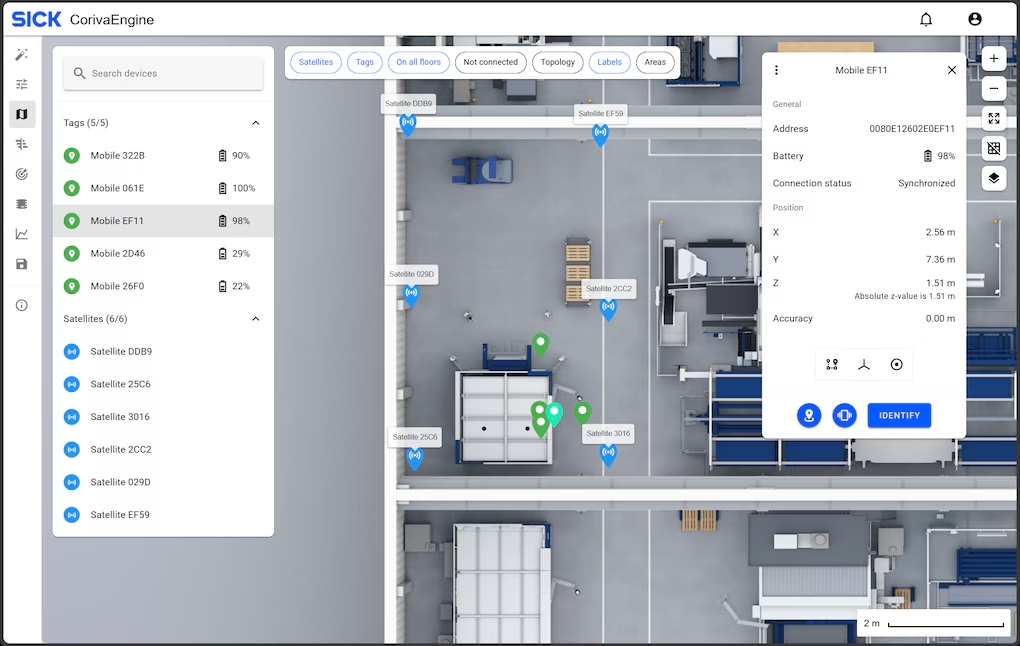The width and height of the screenshot is (1020, 646).
Task: Click Satellite 029D marker on map
Action: (411, 295)
